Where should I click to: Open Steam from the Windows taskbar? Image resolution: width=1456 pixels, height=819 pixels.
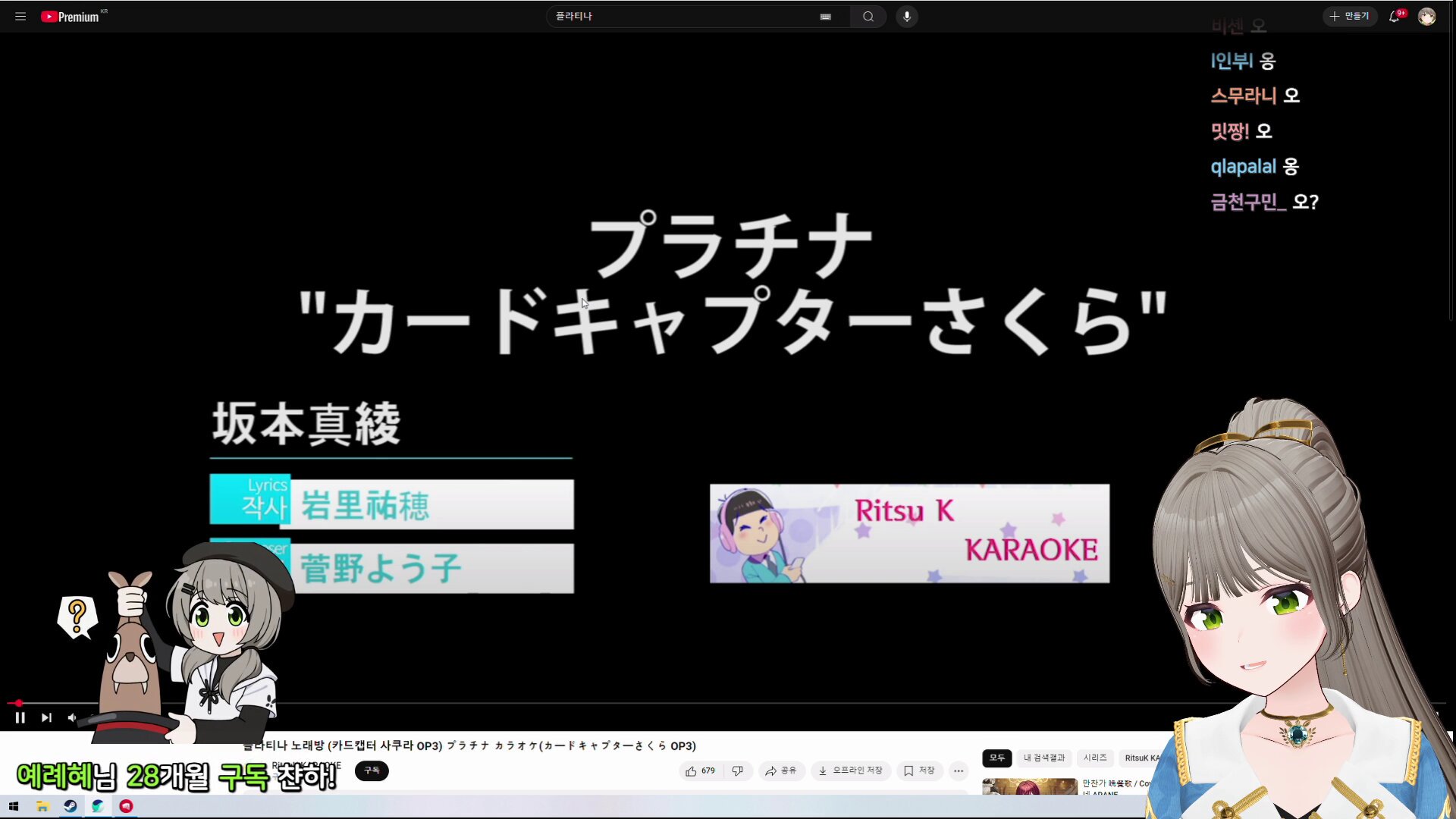(x=70, y=806)
